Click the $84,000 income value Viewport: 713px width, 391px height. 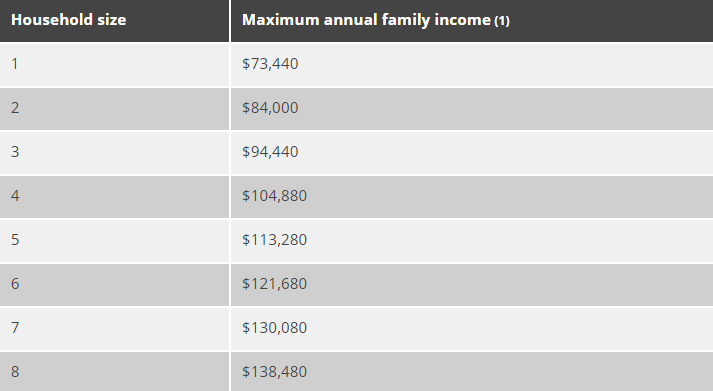click(270, 108)
